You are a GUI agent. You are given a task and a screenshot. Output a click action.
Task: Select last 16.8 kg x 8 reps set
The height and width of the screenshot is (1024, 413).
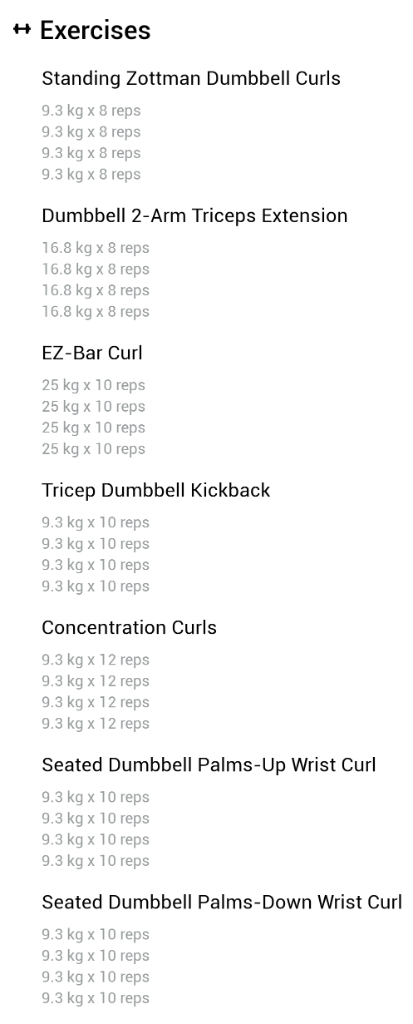[95, 312]
